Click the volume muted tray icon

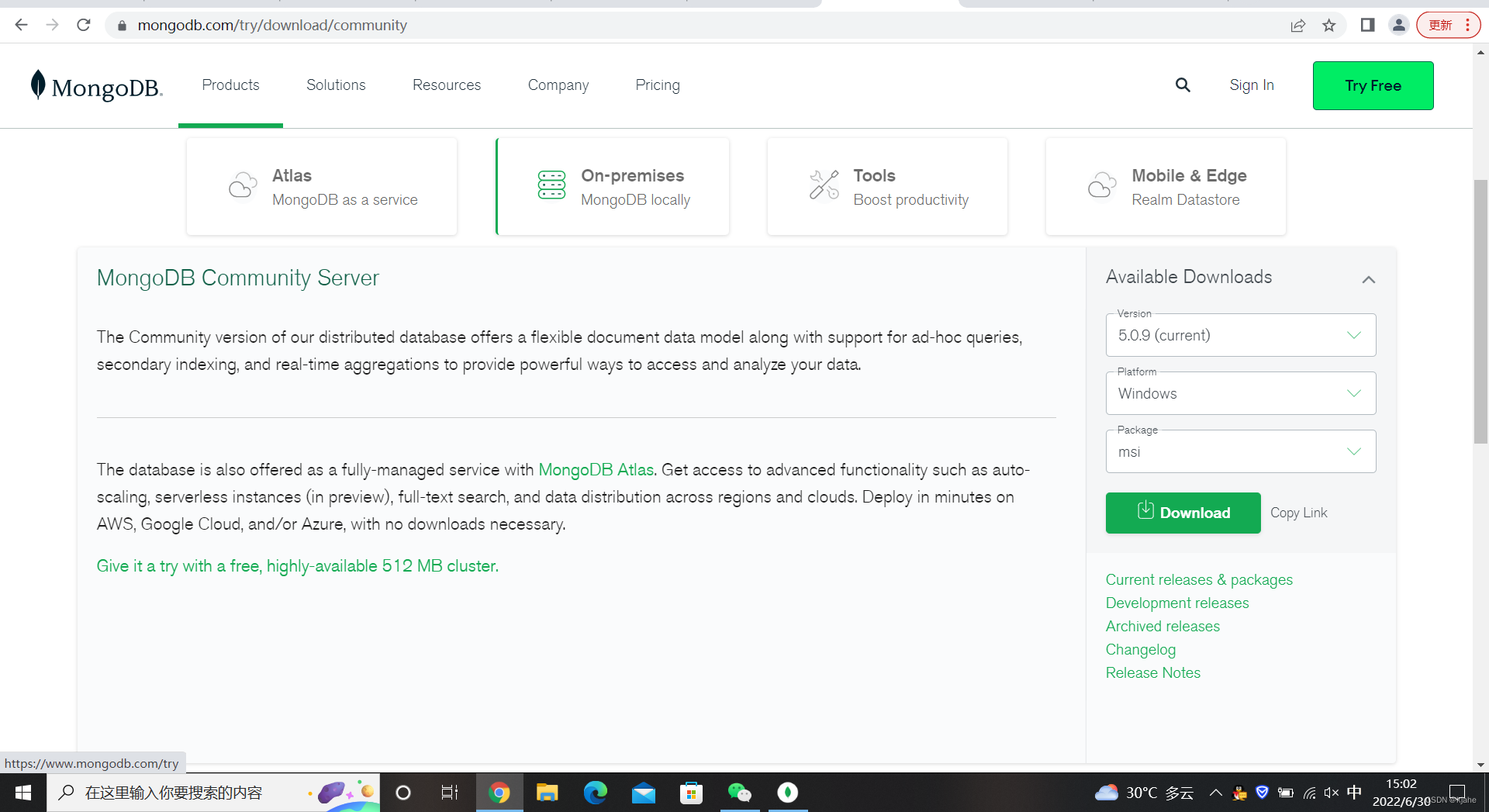pos(1332,793)
